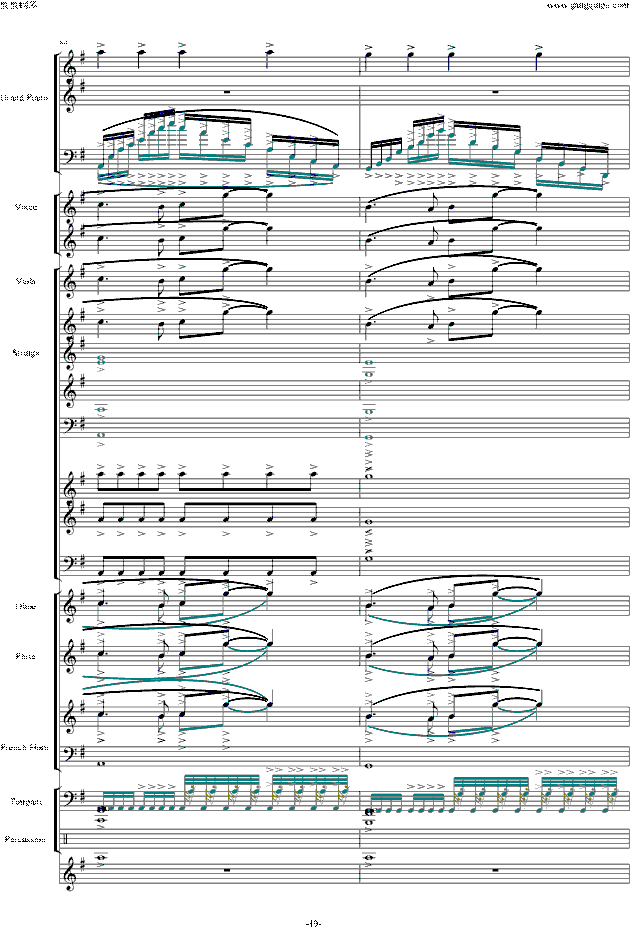
Task: Click the Oboe instrument label
Action: pos(27,606)
